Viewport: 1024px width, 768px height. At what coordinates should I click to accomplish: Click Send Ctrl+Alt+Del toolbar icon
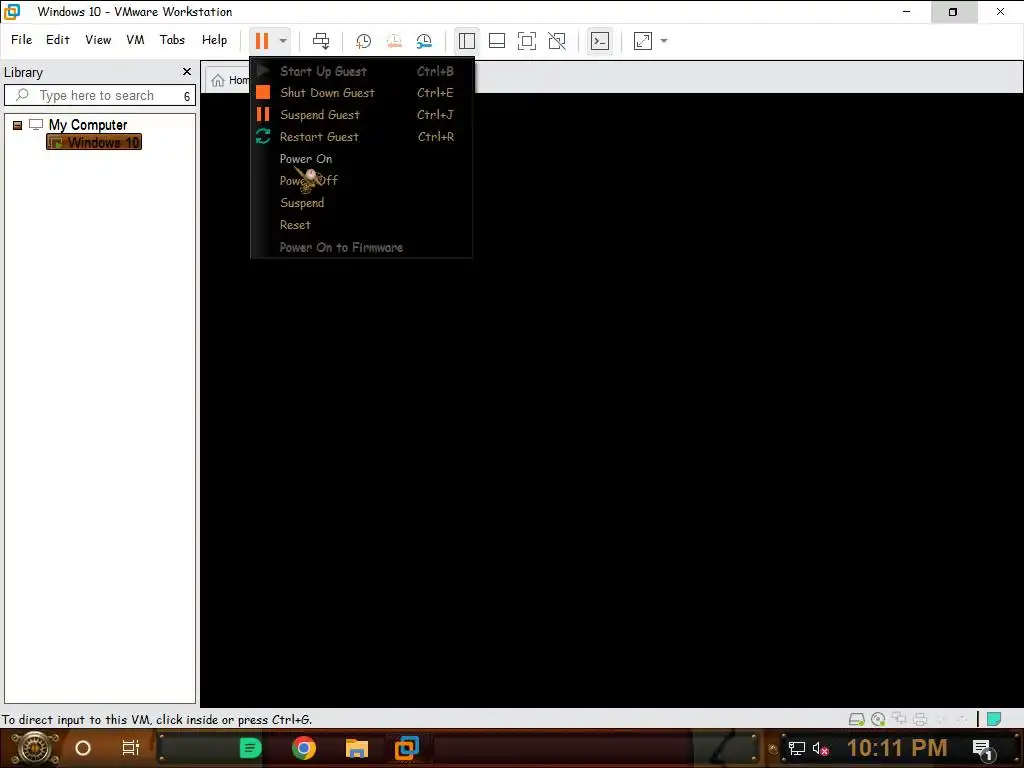(321, 40)
